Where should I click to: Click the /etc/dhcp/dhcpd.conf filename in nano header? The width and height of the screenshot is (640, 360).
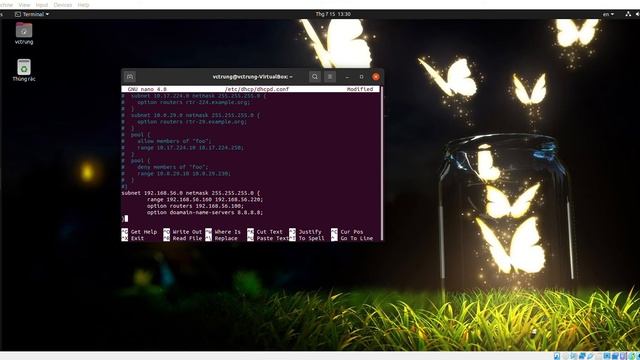(257, 89)
